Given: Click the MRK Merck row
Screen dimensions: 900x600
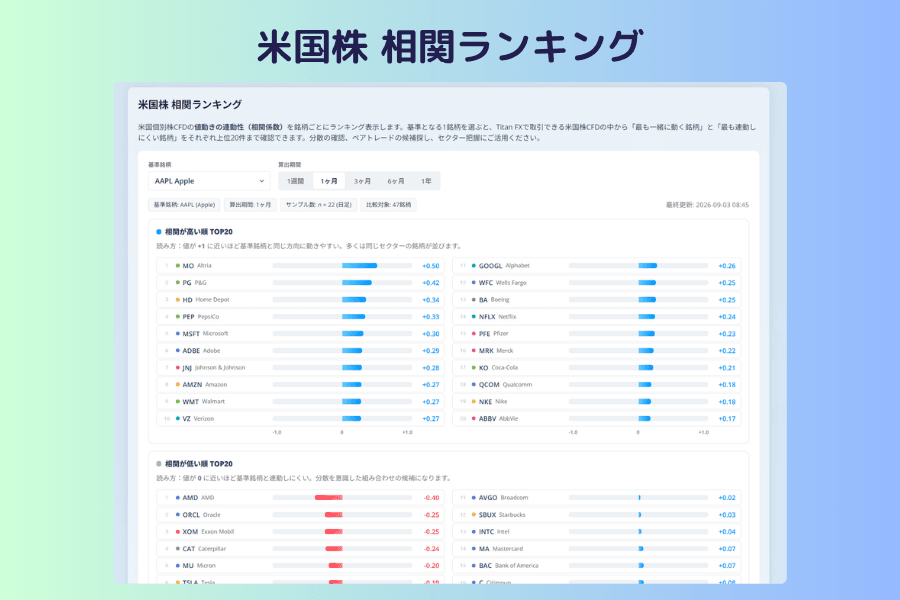Looking at the screenshot, I should [596, 350].
